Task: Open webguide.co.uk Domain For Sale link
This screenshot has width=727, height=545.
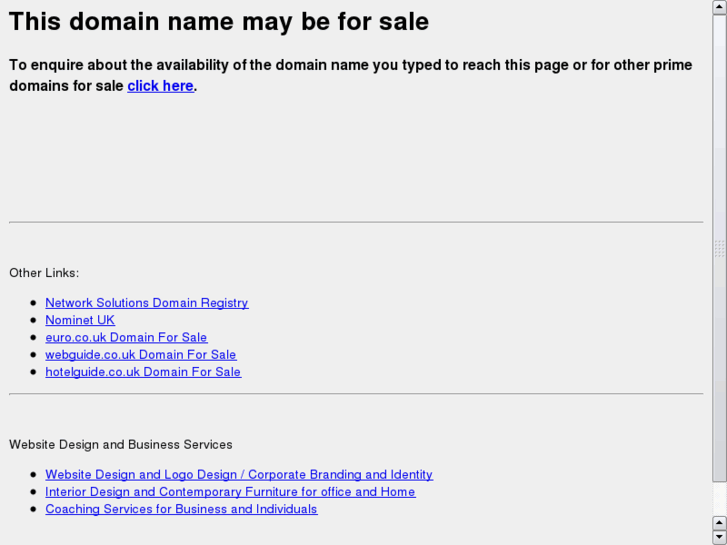Action: 140,354
